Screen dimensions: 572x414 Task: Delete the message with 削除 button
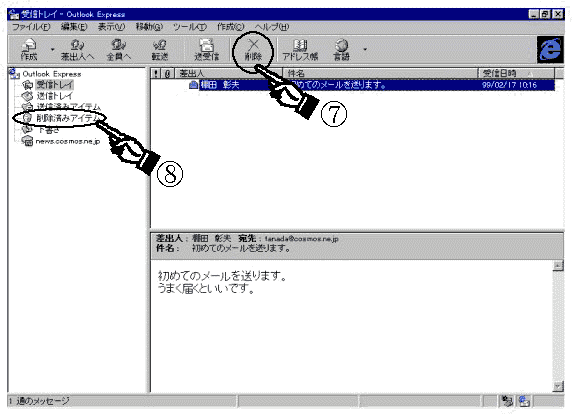[x=253, y=49]
